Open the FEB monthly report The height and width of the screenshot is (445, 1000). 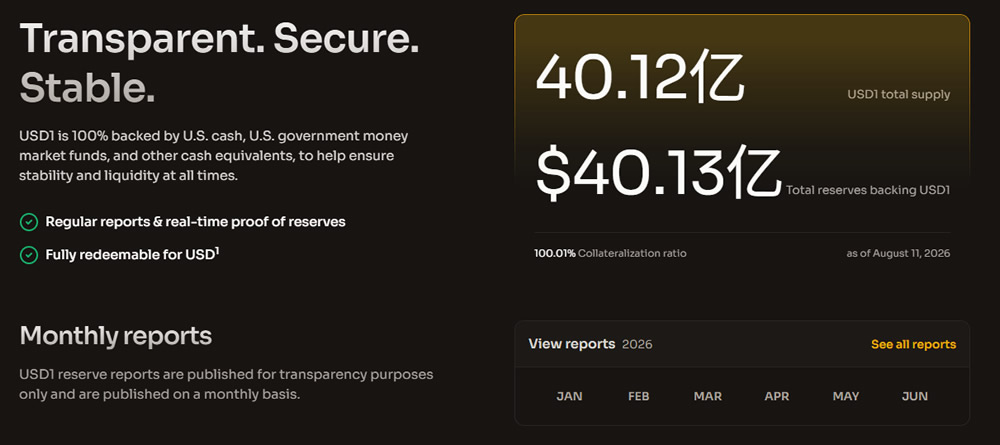coord(638,396)
